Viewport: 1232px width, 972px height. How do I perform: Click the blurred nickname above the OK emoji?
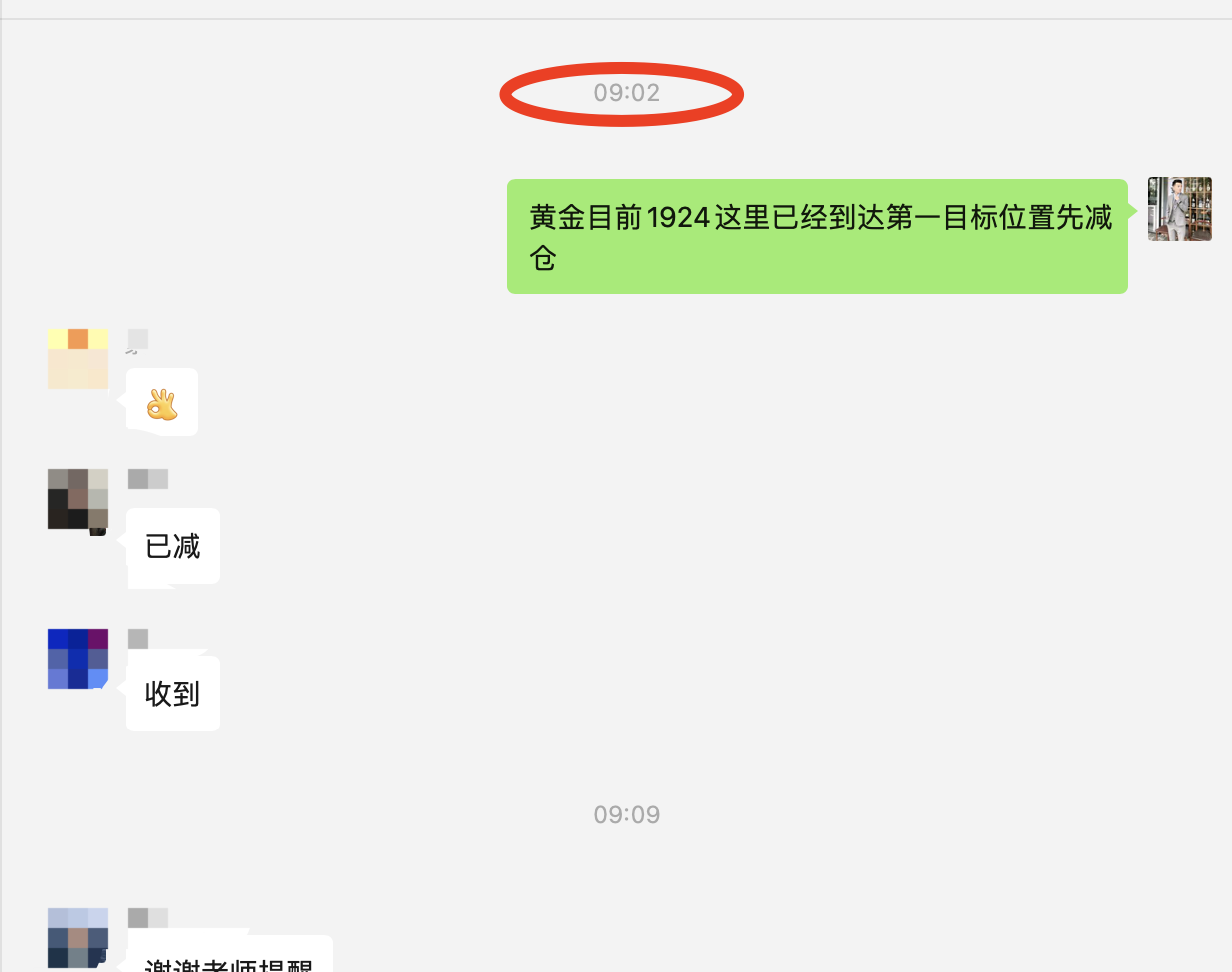tap(138, 339)
